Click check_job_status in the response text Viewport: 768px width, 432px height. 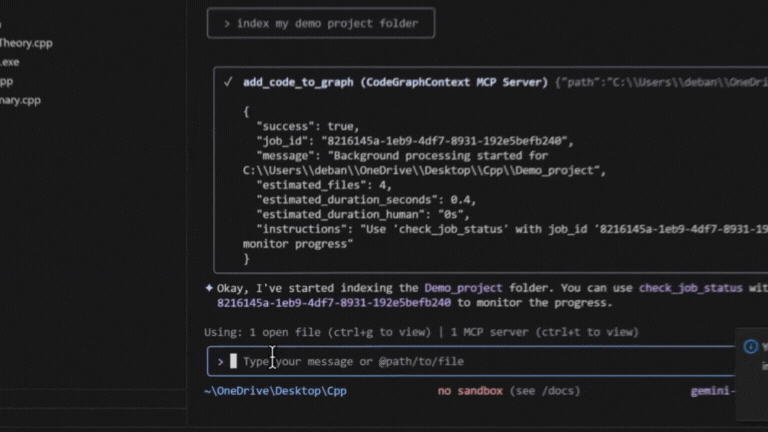pos(689,287)
